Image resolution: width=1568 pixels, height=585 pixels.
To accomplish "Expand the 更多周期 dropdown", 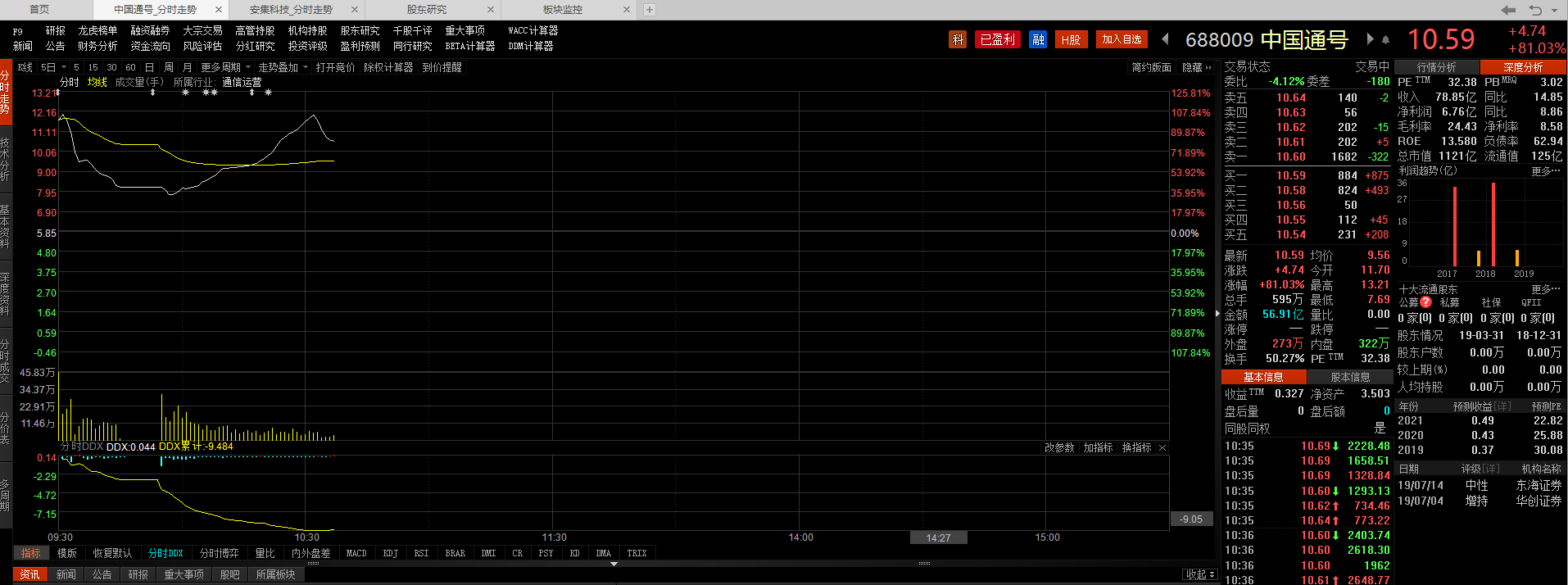I will pyautogui.click(x=225, y=67).
